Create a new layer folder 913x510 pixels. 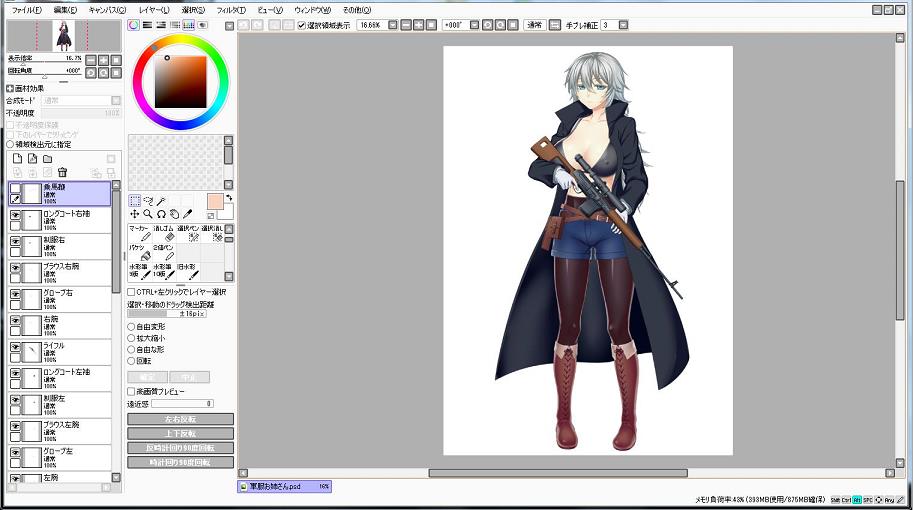click(x=47, y=158)
